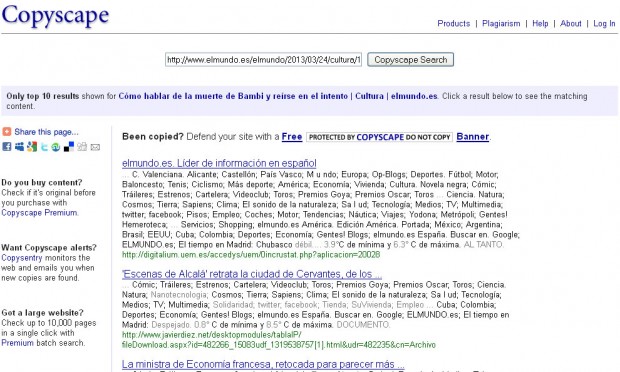Click the Premium batch search link

tap(17, 343)
